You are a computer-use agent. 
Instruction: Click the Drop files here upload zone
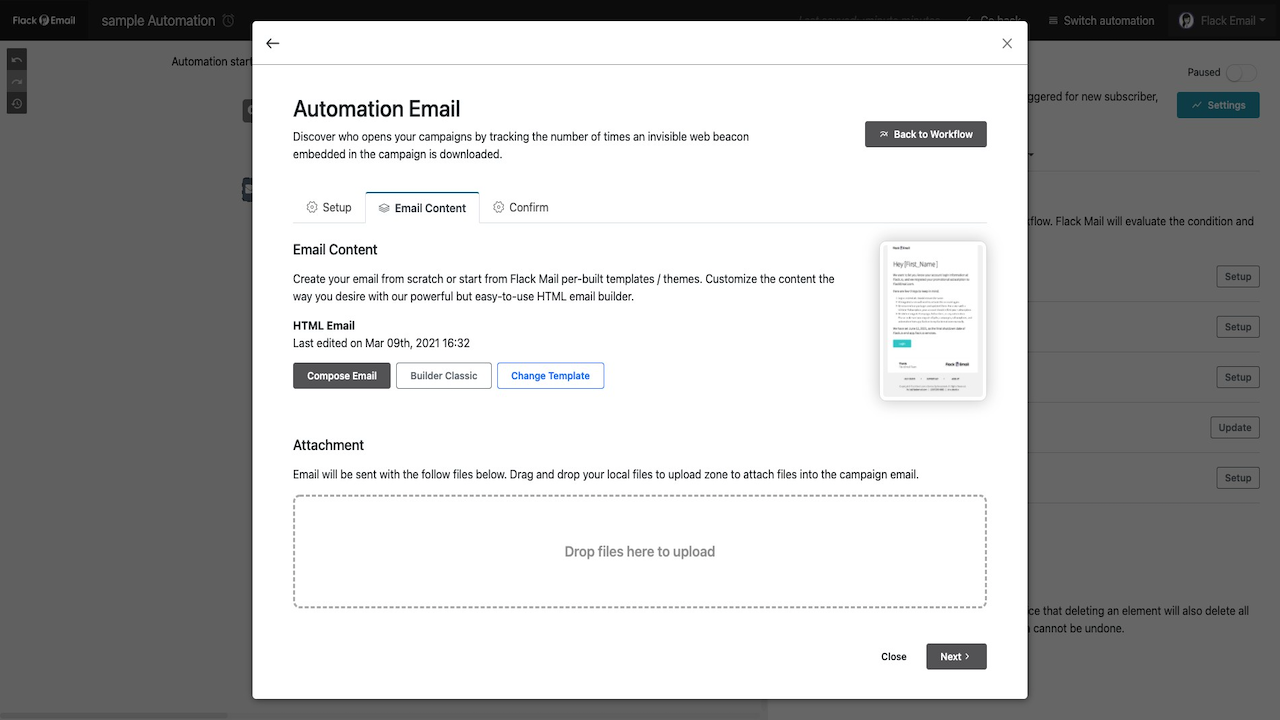click(640, 551)
